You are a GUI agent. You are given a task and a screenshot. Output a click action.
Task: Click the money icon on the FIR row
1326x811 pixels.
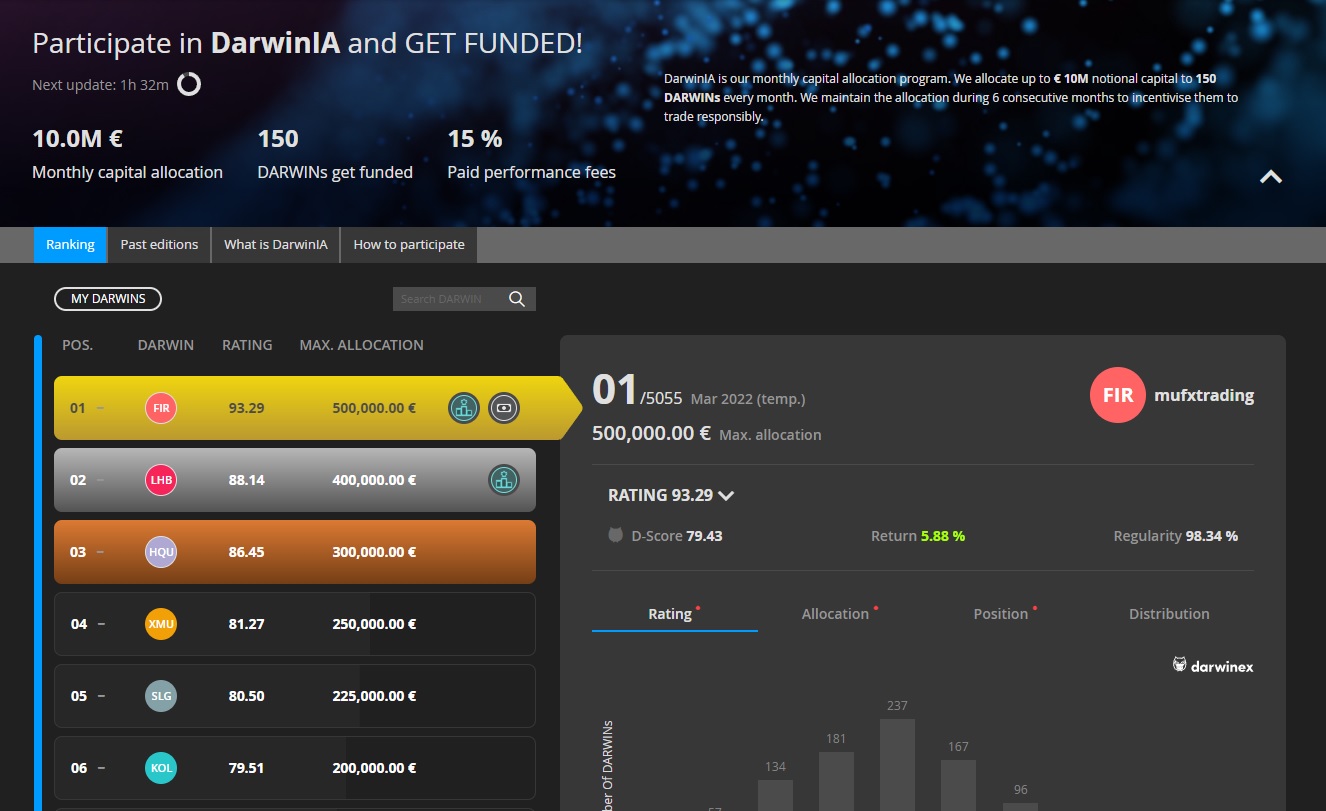coord(504,408)
